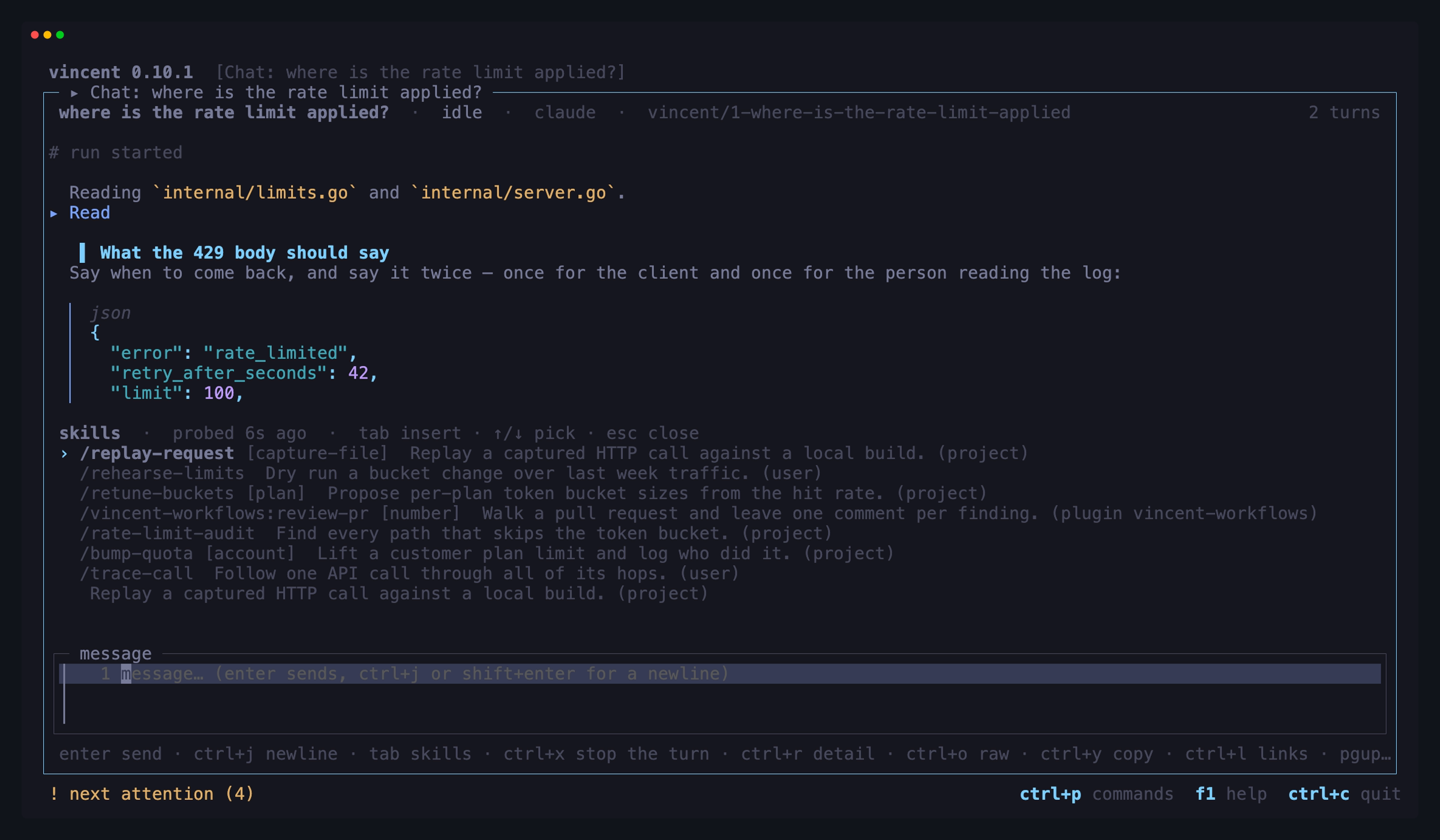Pick the /rate-limit-audit skill entry
Screen dimensions: 1440x840
(x=456, y=533)
